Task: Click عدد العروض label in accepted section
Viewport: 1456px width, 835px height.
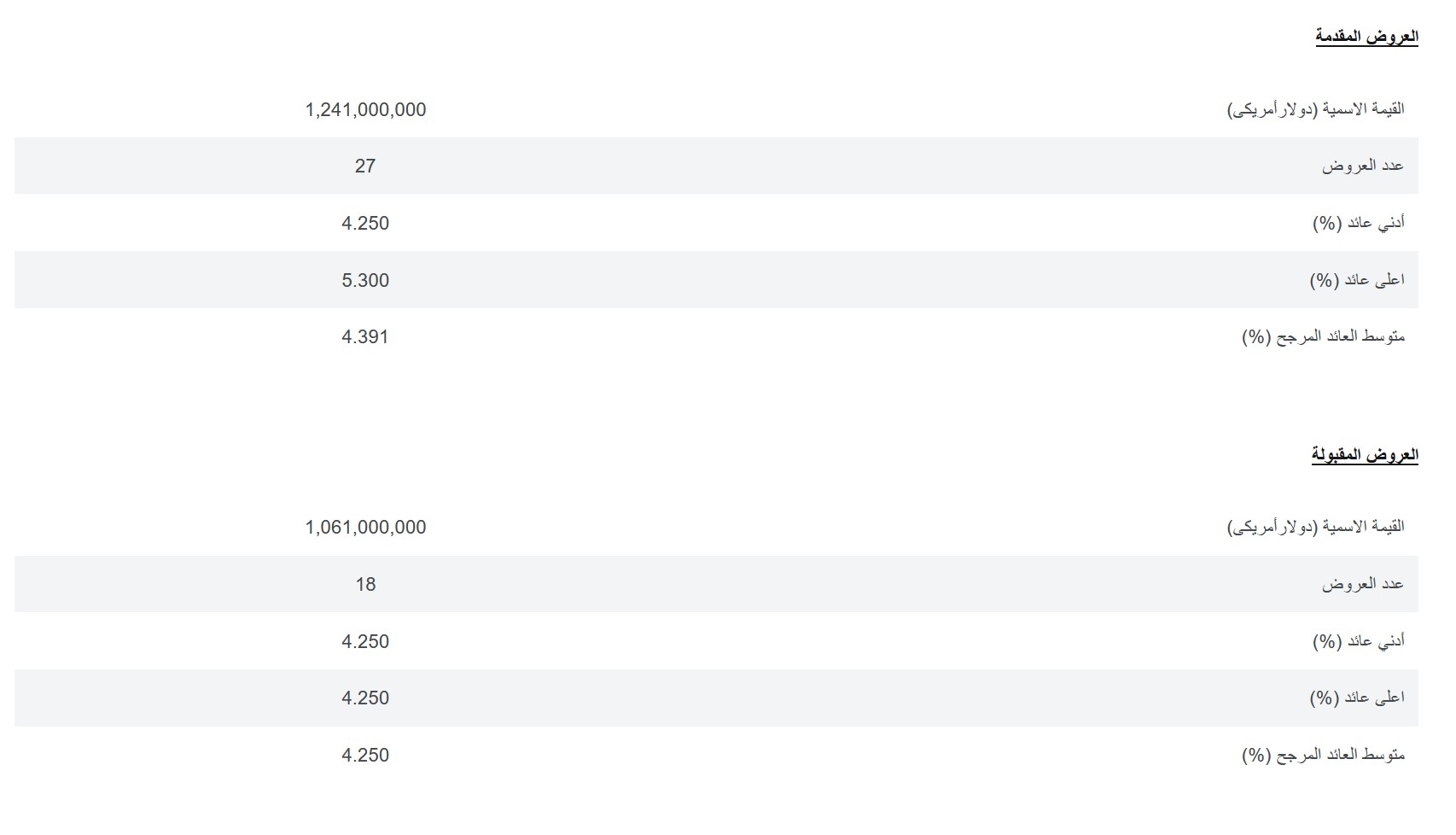Action: coord(1363,584)
